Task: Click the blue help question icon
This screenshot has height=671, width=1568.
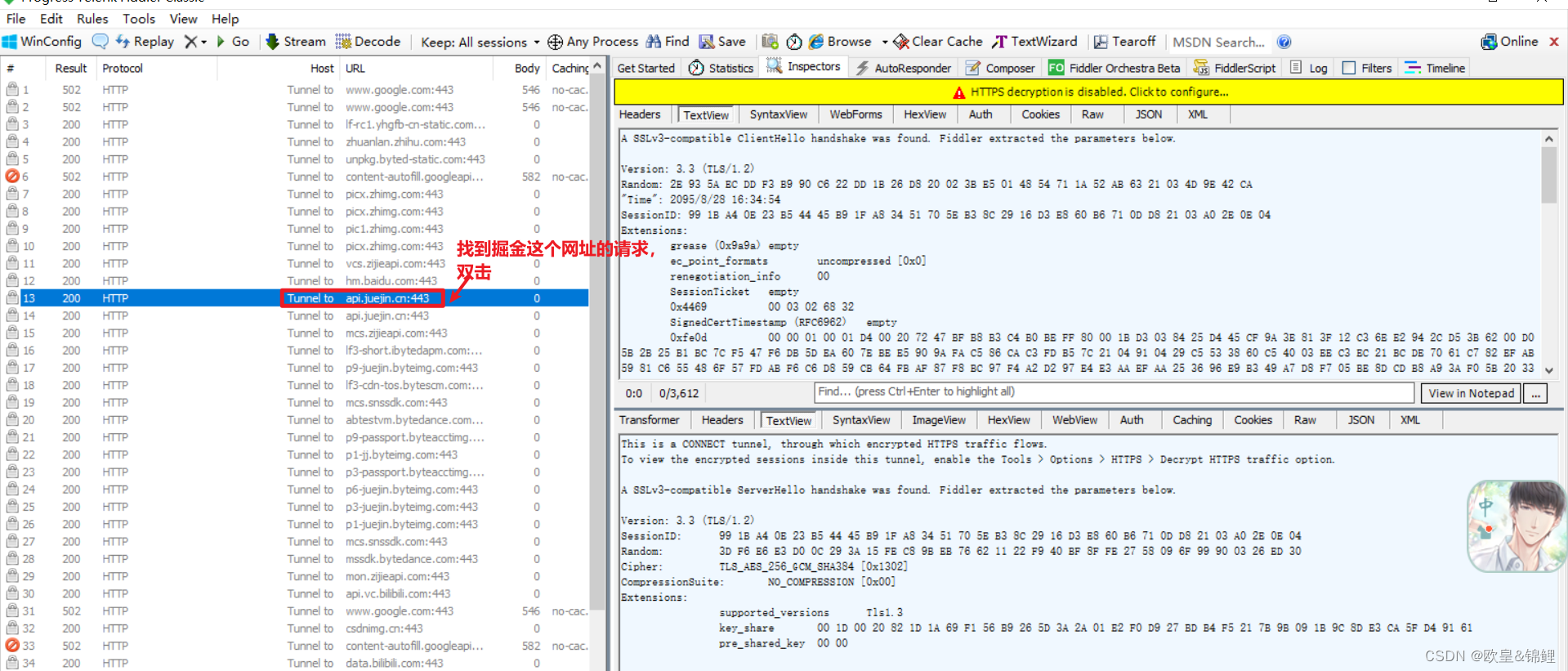Action: [x=1284, y=42]
